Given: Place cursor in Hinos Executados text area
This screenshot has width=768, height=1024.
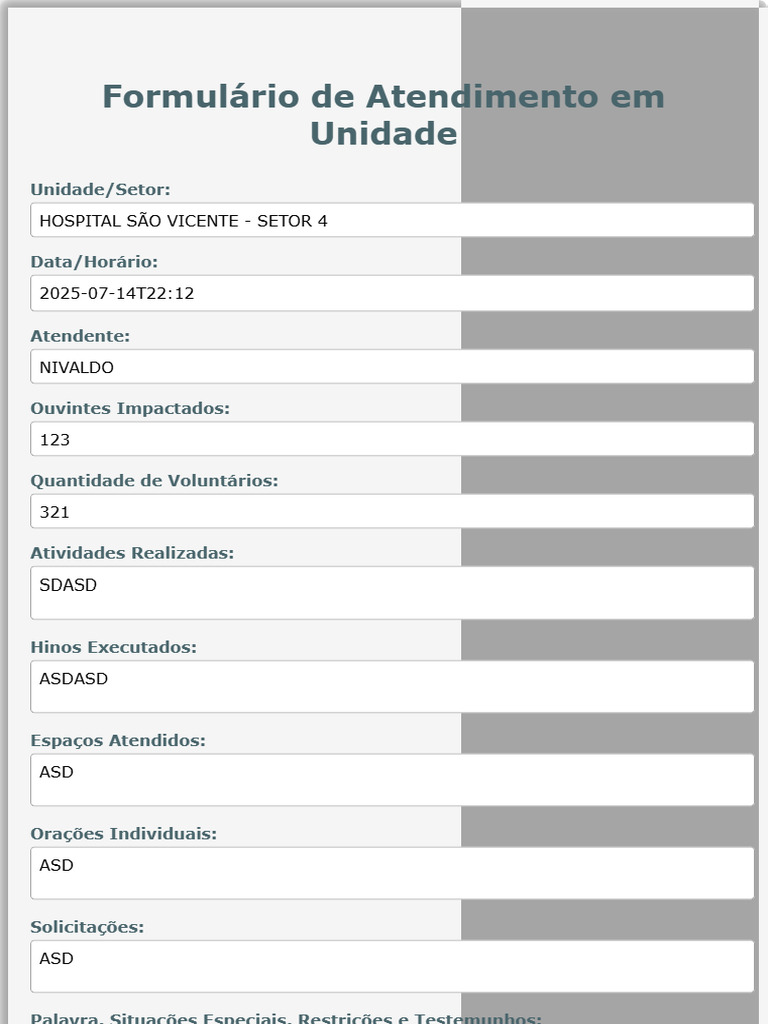Looking at the screenshot, I should click(x=392, y=686).
